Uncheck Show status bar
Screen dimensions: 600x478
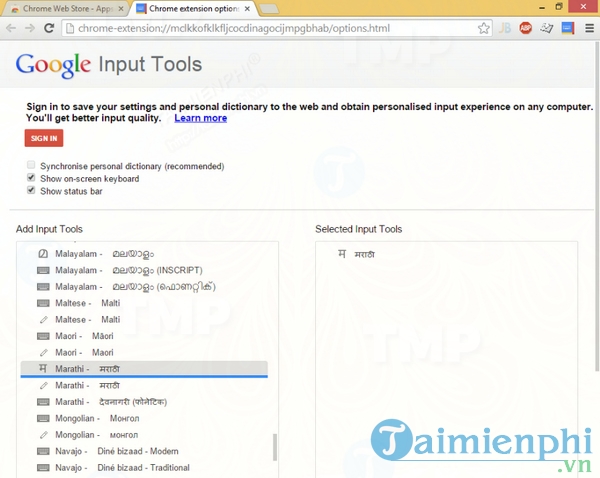pos(31,190)
